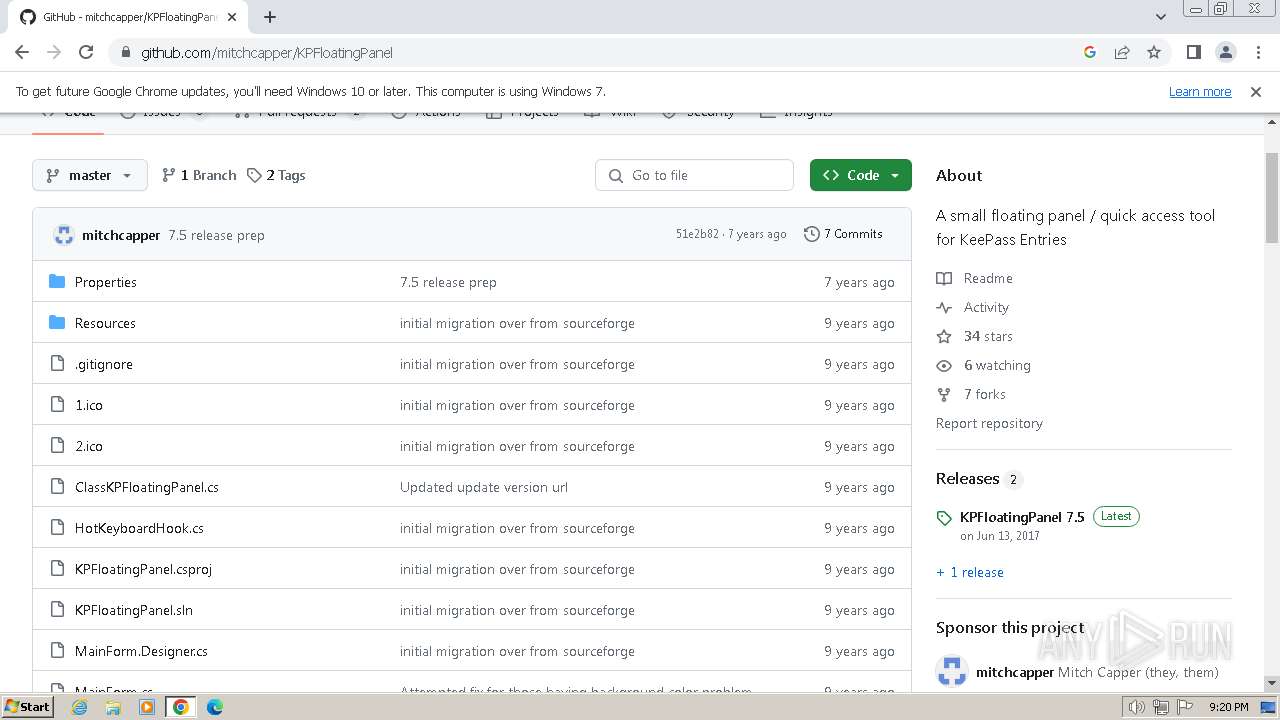Open KPFloatingPanel.sln file
The image size is (1280, 720).
(x=134, y=610)
